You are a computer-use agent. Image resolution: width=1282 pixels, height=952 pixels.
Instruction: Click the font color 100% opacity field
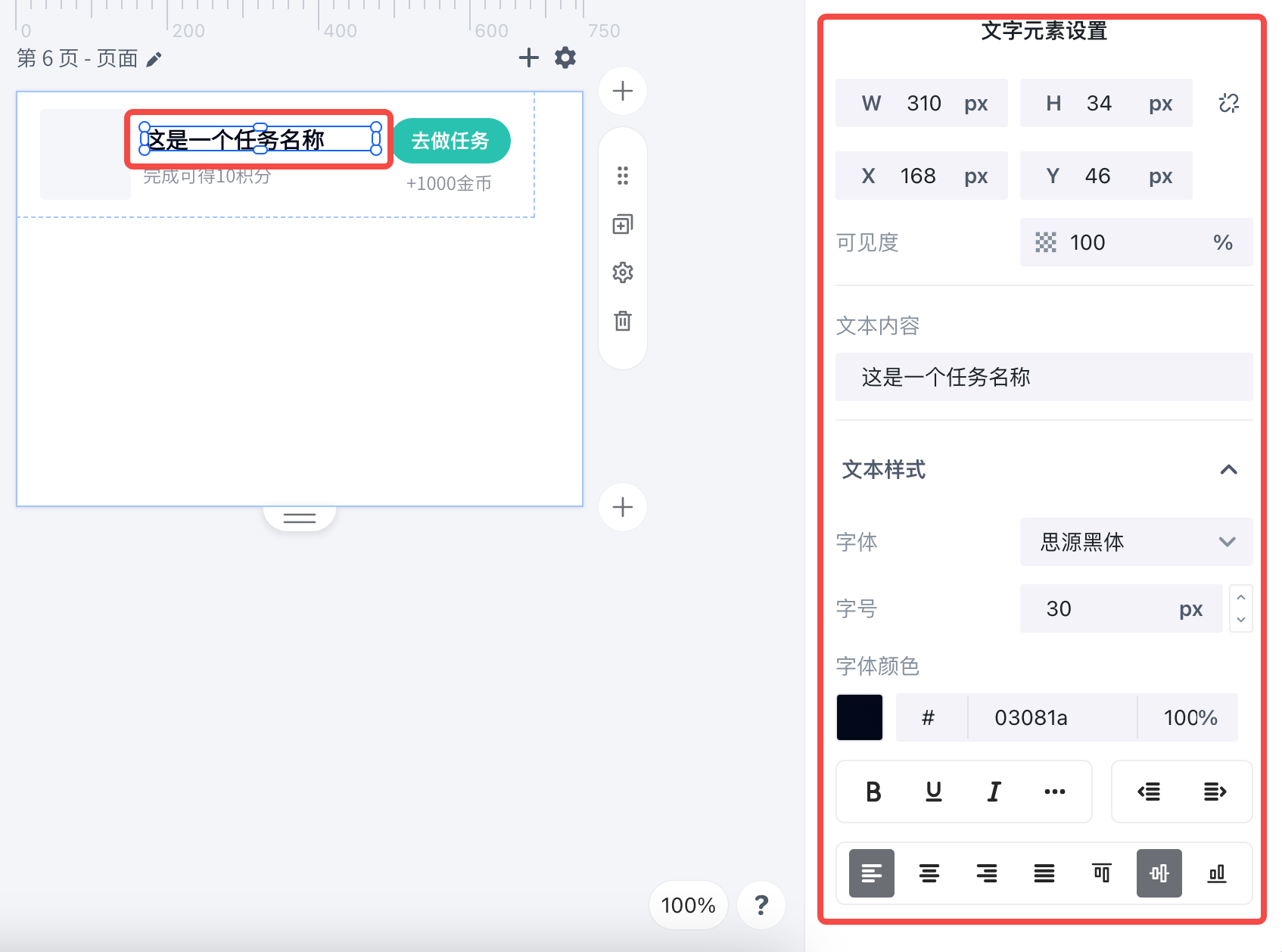1190,717
